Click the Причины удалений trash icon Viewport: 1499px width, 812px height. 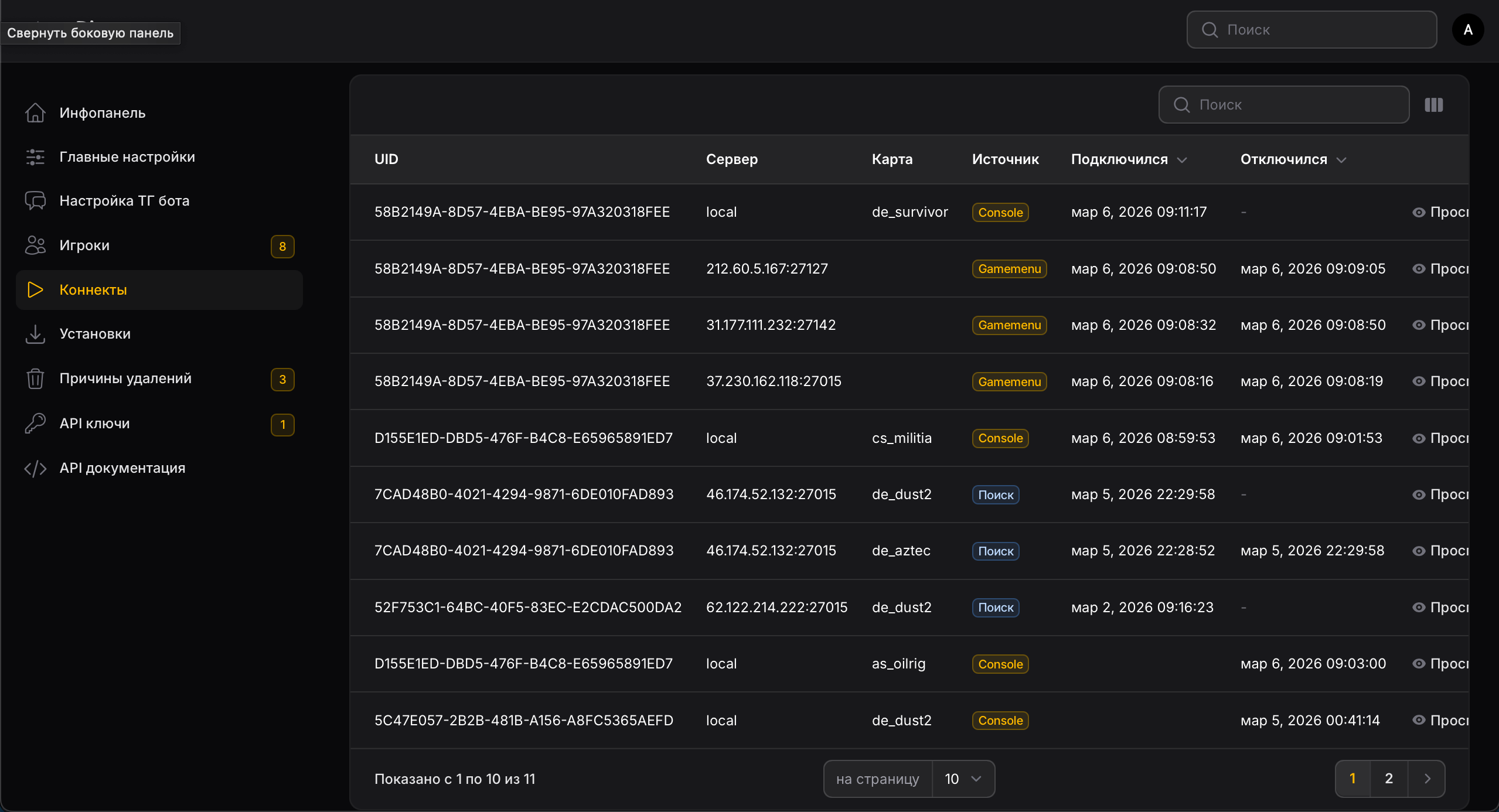pyautogui.click(x=35, y=378)
